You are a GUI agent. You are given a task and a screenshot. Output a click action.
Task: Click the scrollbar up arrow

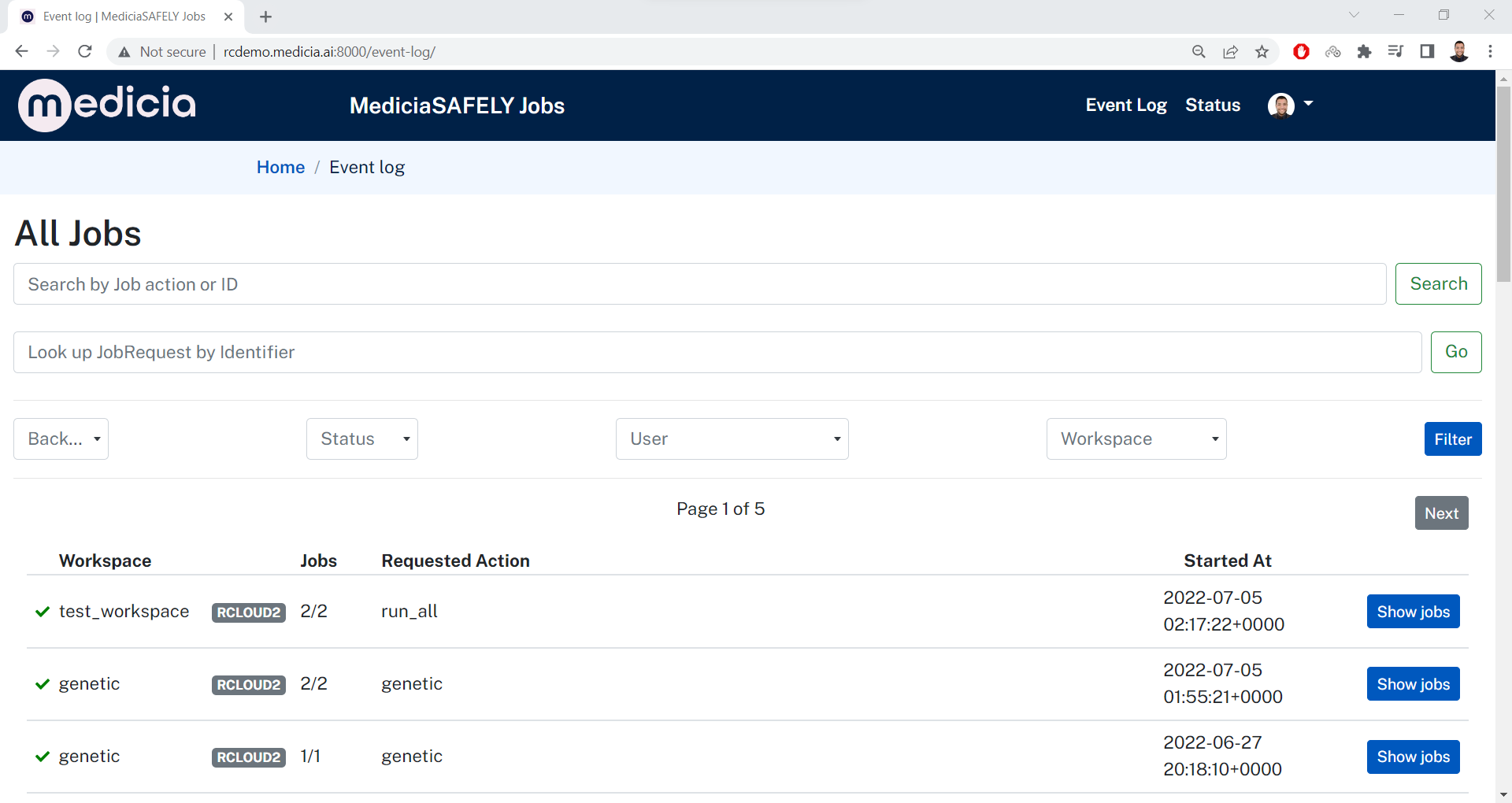click(x=1503, y=78)
